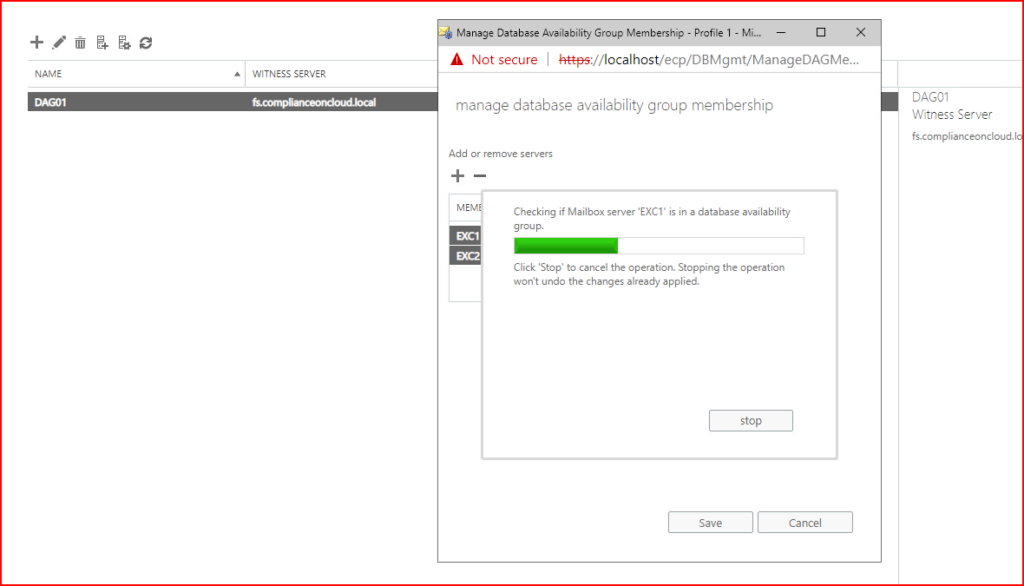Click the Save button

710,523
